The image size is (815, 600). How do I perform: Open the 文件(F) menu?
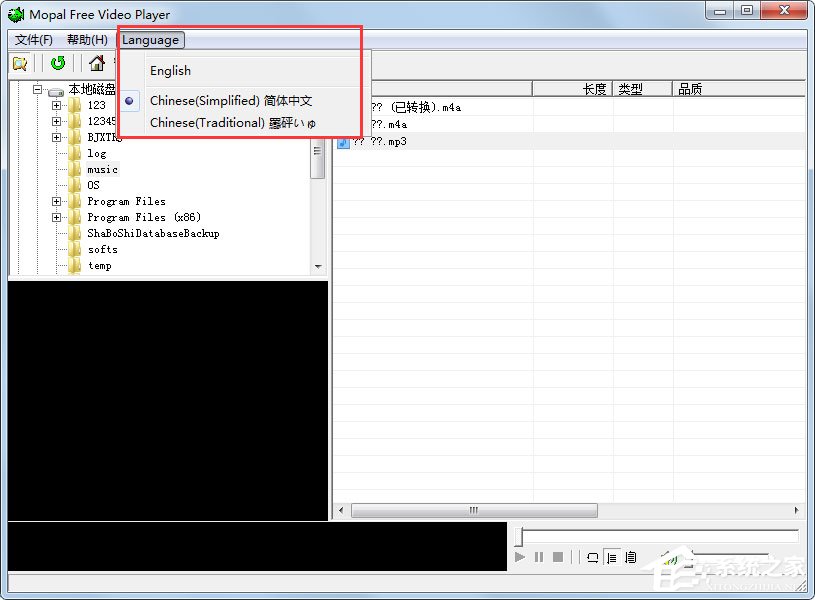pos(34,40)
